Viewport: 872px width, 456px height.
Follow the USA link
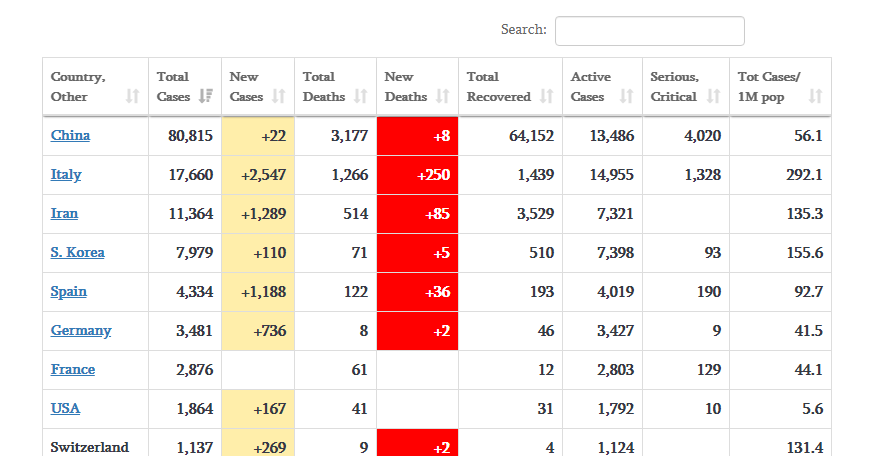(x=65, y=409)
